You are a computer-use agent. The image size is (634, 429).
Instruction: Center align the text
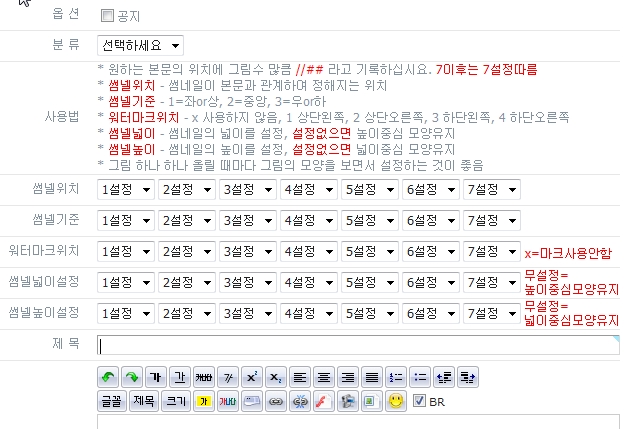point(324,377)
